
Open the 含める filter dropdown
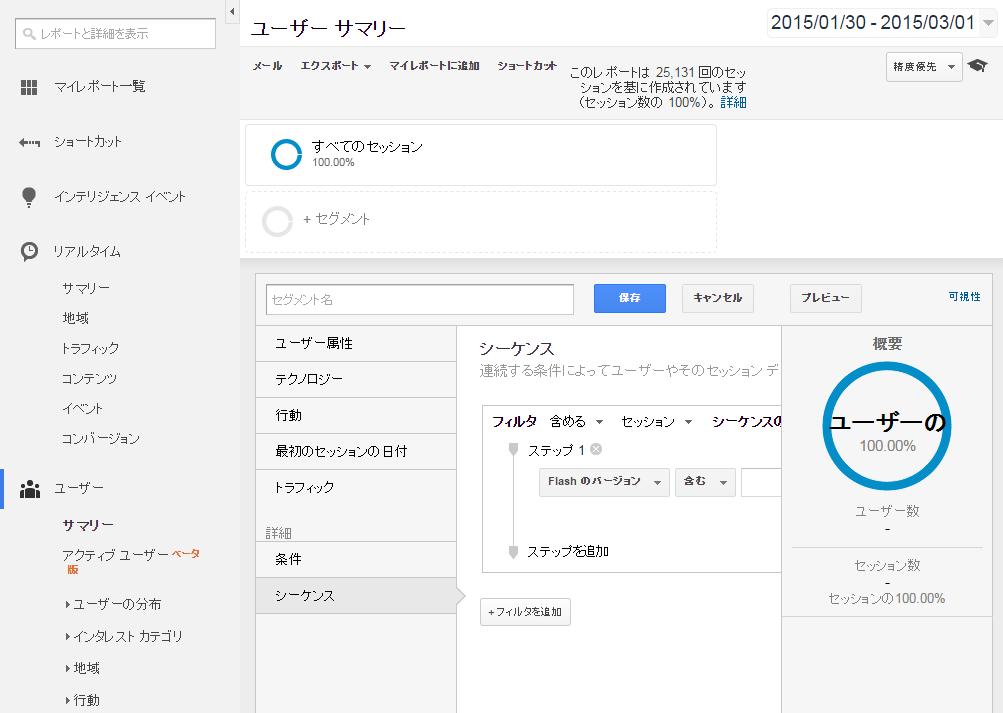point(576,421)
